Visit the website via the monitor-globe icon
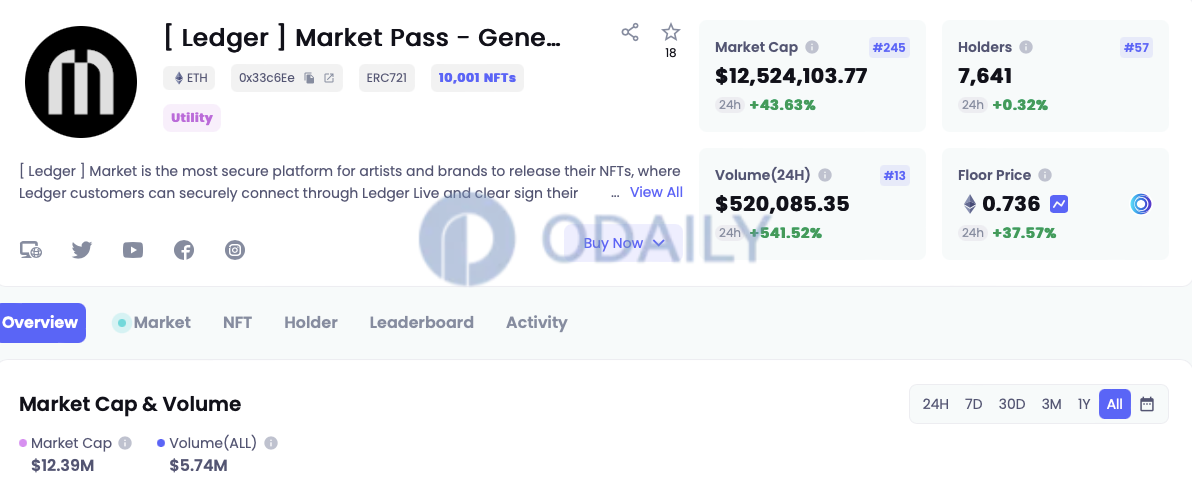The image size is (1192, 480). point(31,250)
